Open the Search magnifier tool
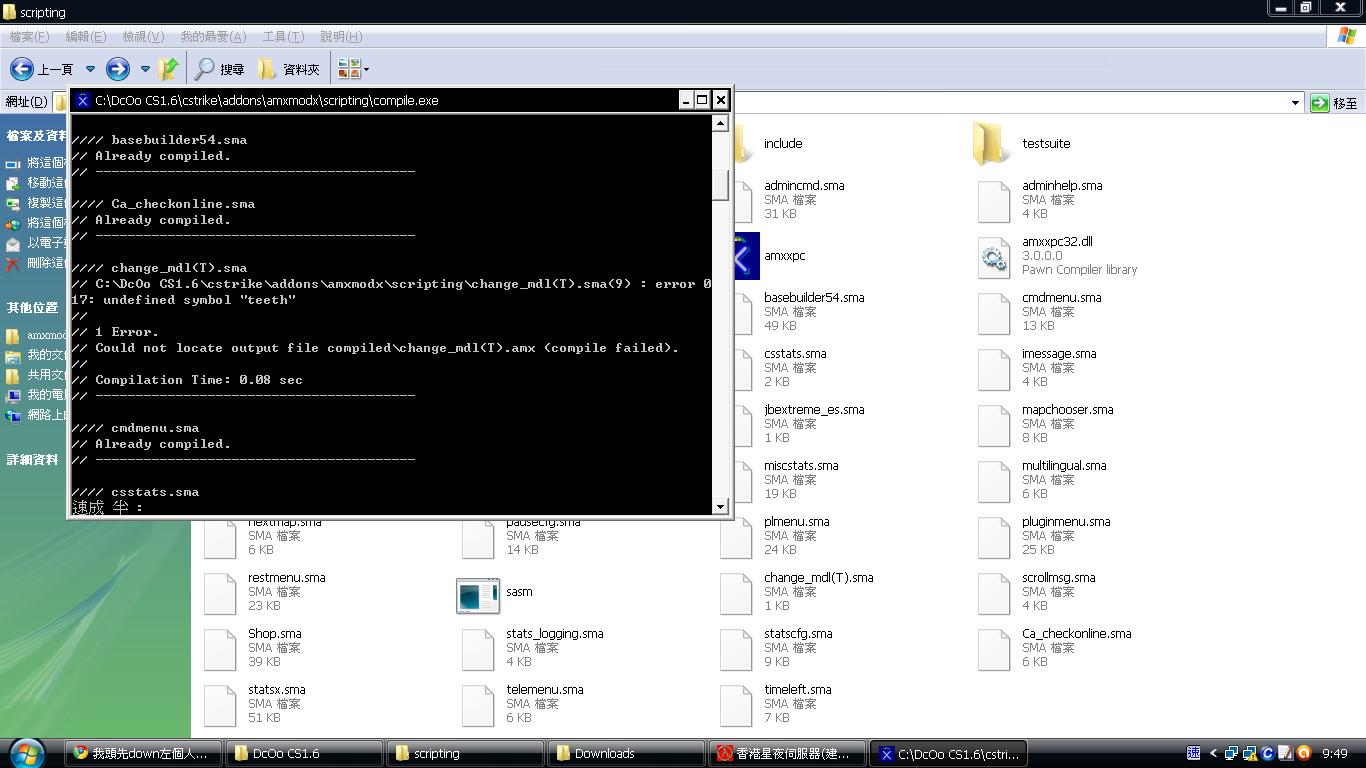 point(219,69)
